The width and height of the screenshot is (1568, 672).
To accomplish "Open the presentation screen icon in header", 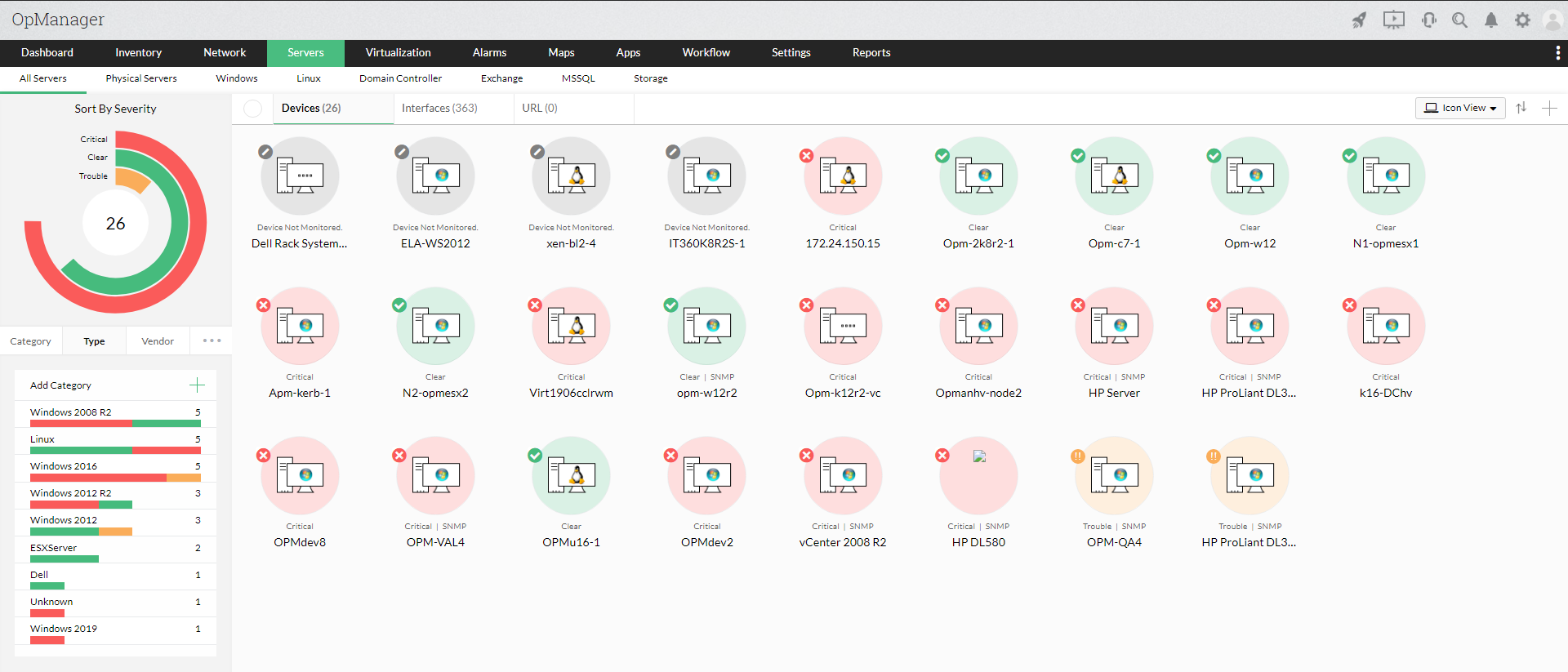I will click(1394, 20).
